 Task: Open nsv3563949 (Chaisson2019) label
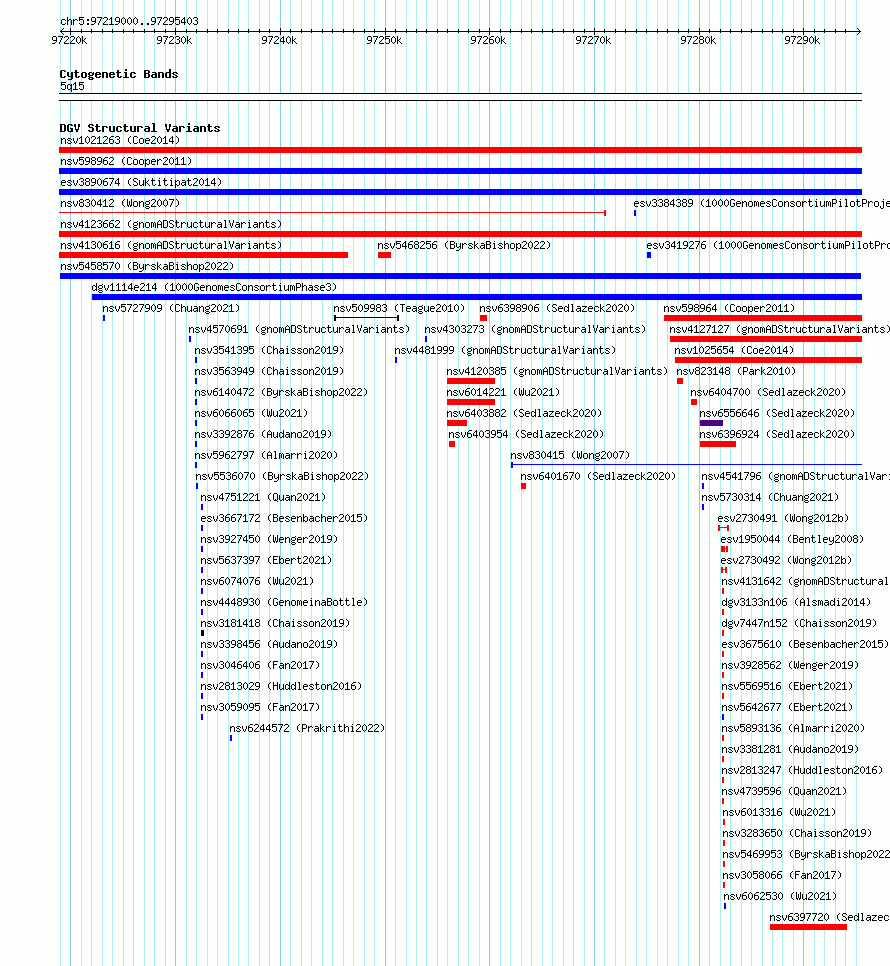pyautogui.click(x=269, y=371)
